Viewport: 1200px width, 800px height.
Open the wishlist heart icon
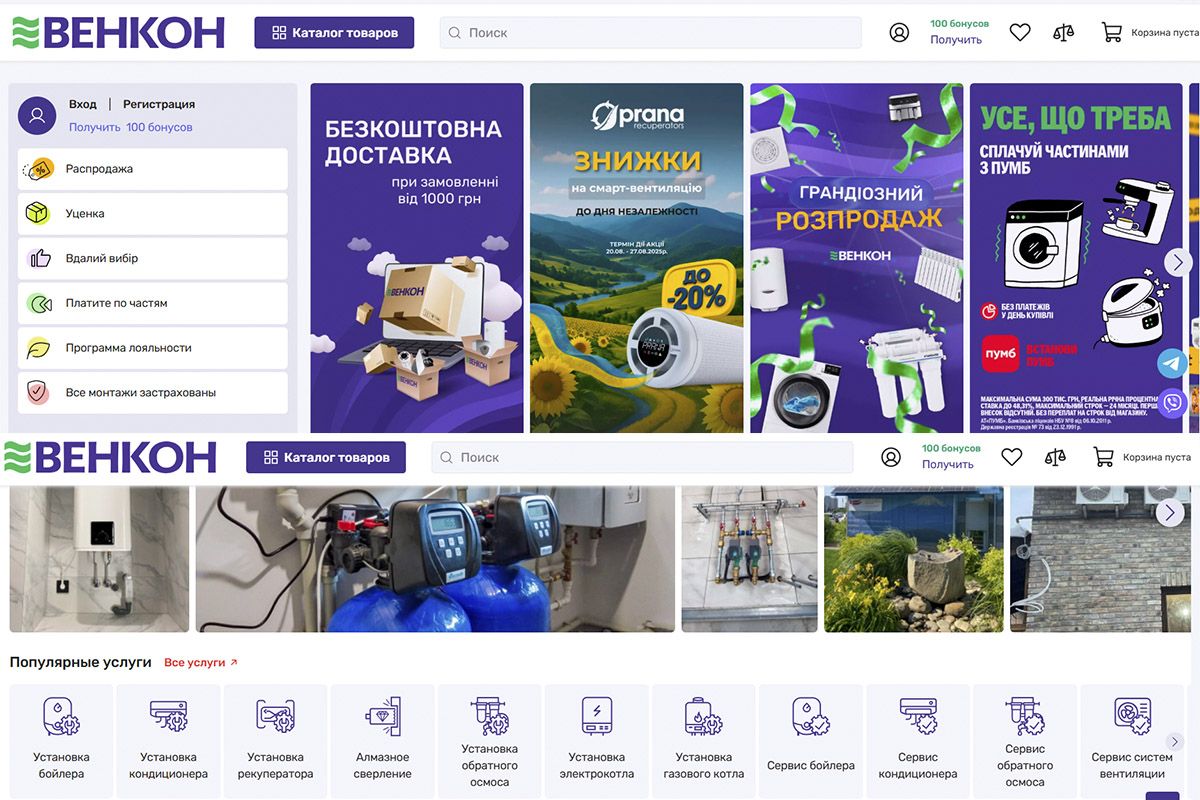[1019, 31]
